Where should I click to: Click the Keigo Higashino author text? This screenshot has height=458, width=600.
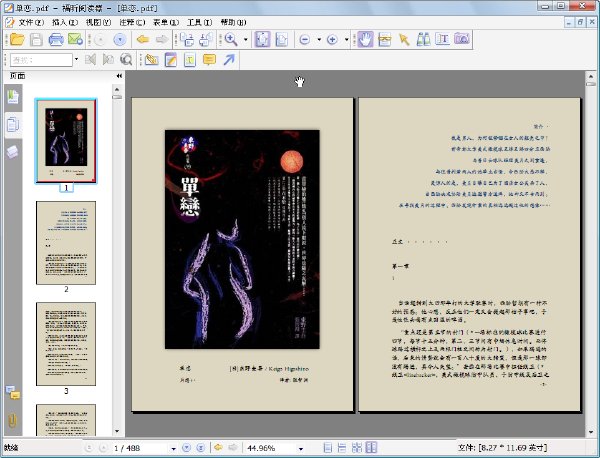(x=289, y=369)
